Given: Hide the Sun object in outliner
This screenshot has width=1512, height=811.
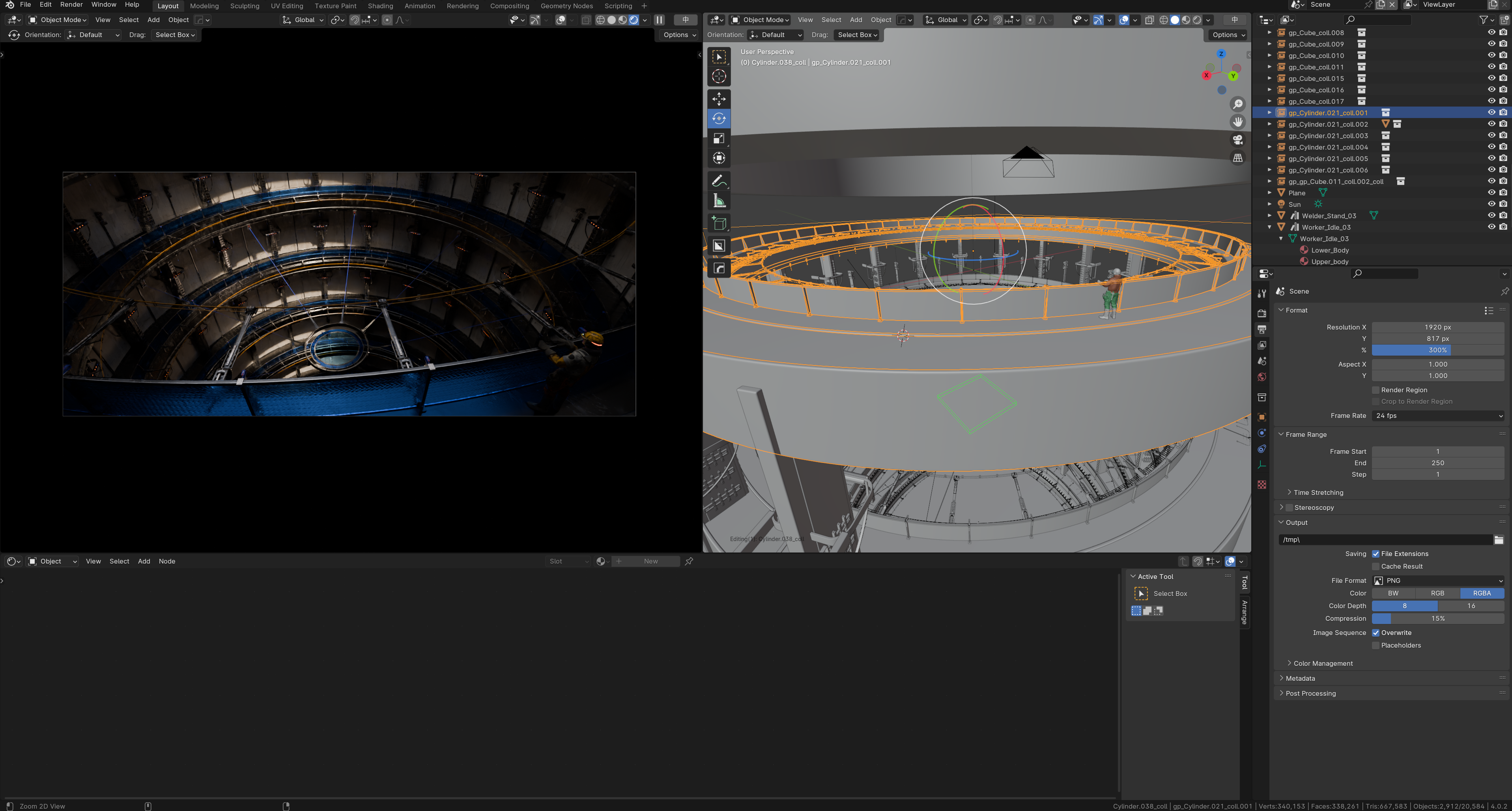Looking at the screenshot, I should (x=1491, y=204).
